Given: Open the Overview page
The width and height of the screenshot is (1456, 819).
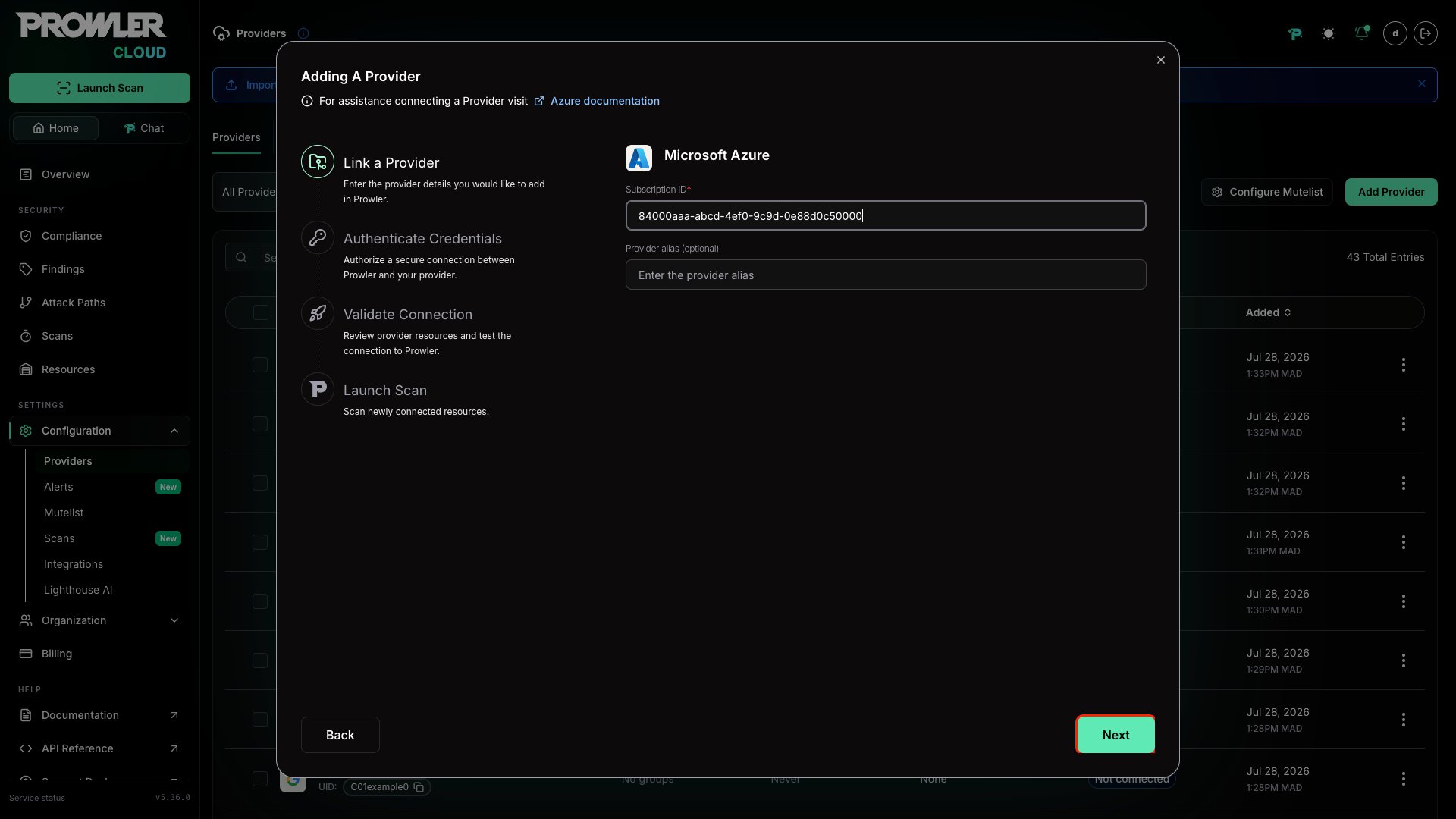Looking at the screenshot, I should [65, 174].
